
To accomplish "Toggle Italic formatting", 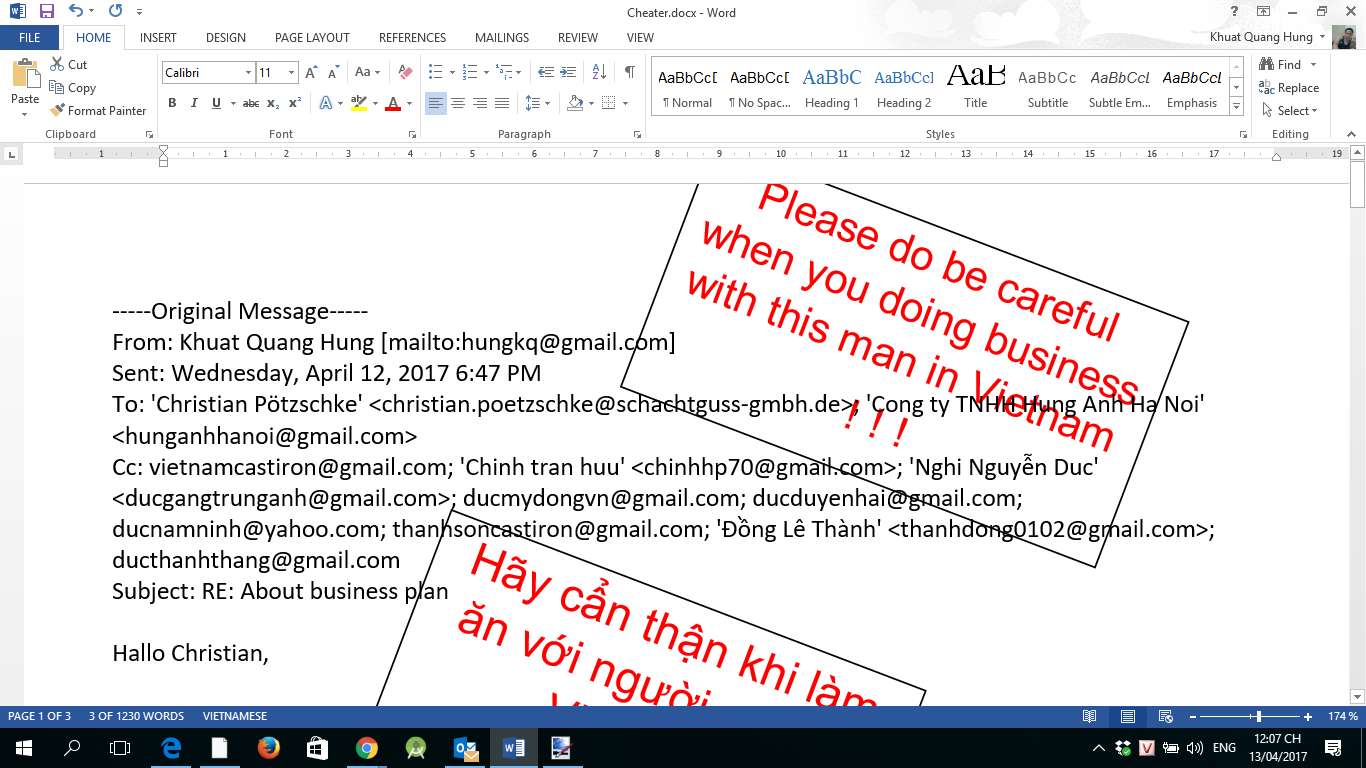I will pyautogui.click(x=193, y=103).
